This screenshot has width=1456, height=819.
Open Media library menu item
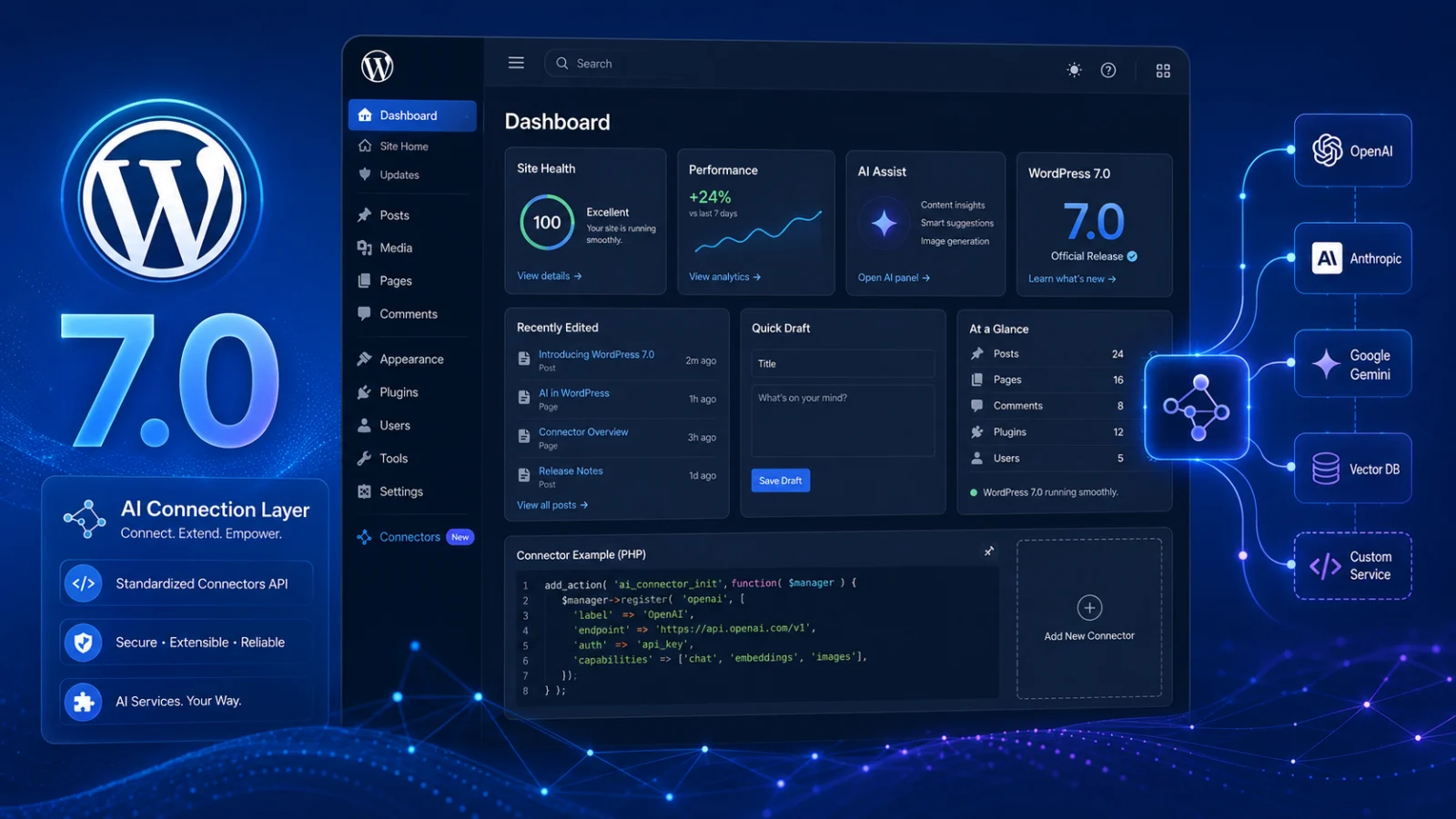click(x=396, y=248)
